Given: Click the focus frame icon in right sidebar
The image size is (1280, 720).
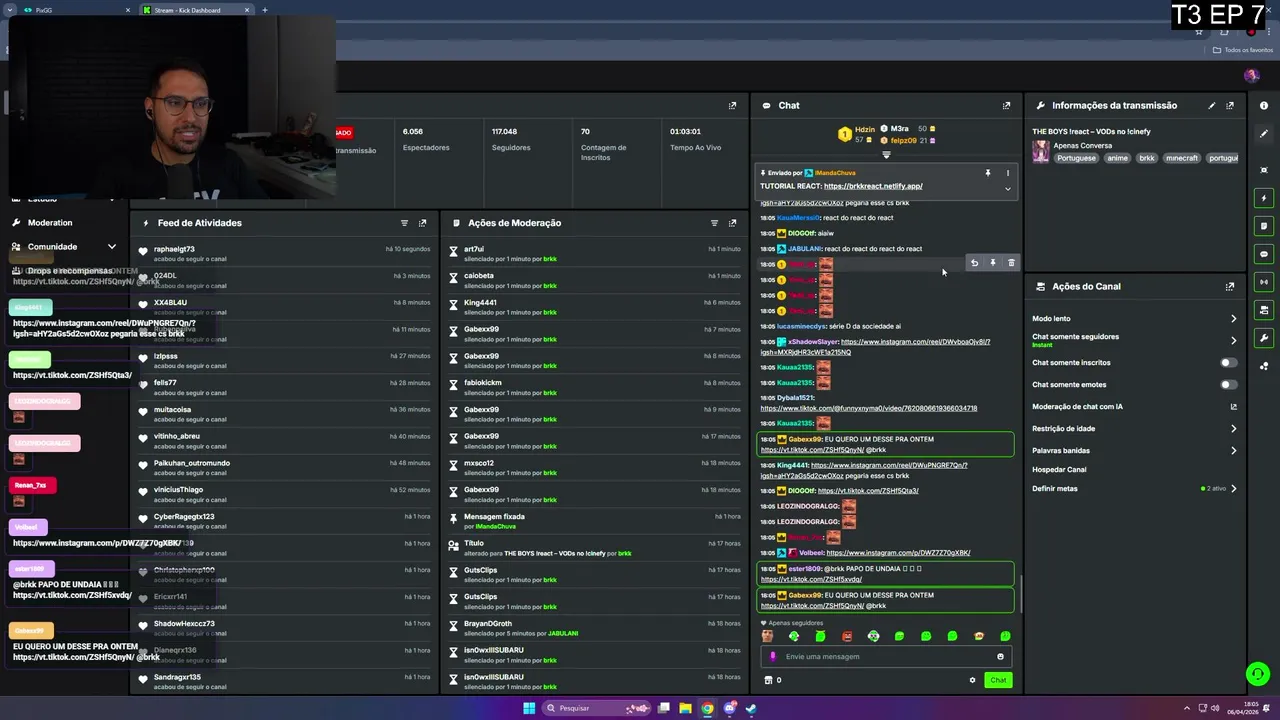Looking at the screenshot, I should coord(1264,170).
